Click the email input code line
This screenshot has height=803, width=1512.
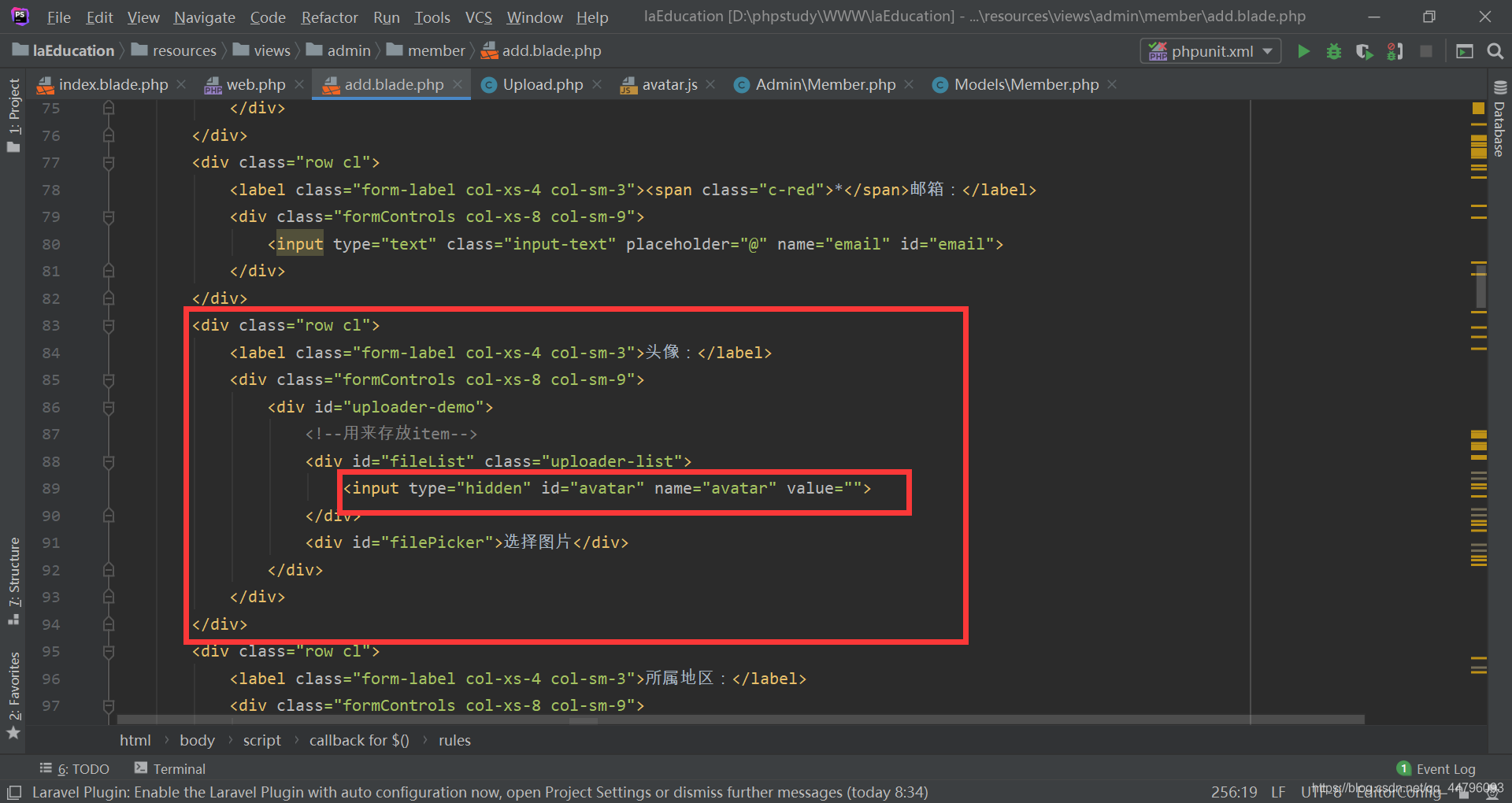pyautogui.click(x=636, y=245)
